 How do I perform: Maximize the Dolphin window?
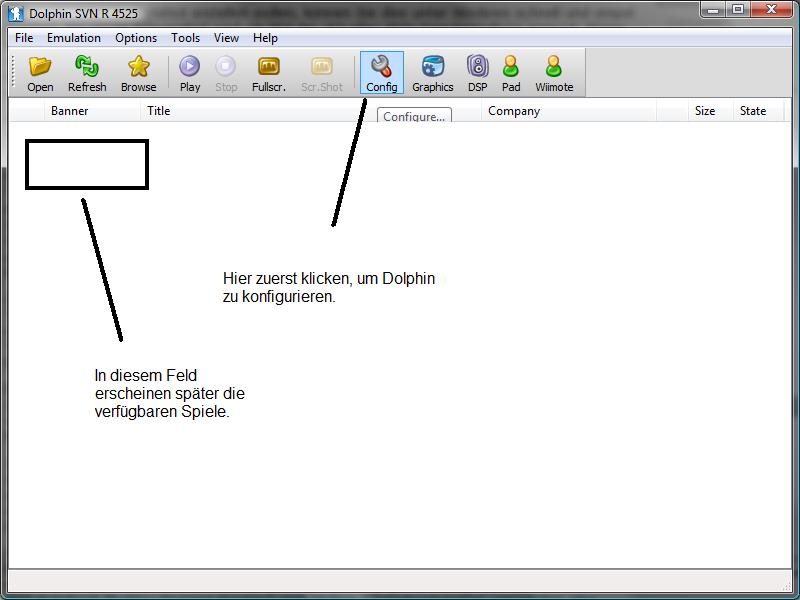[738, 10]
